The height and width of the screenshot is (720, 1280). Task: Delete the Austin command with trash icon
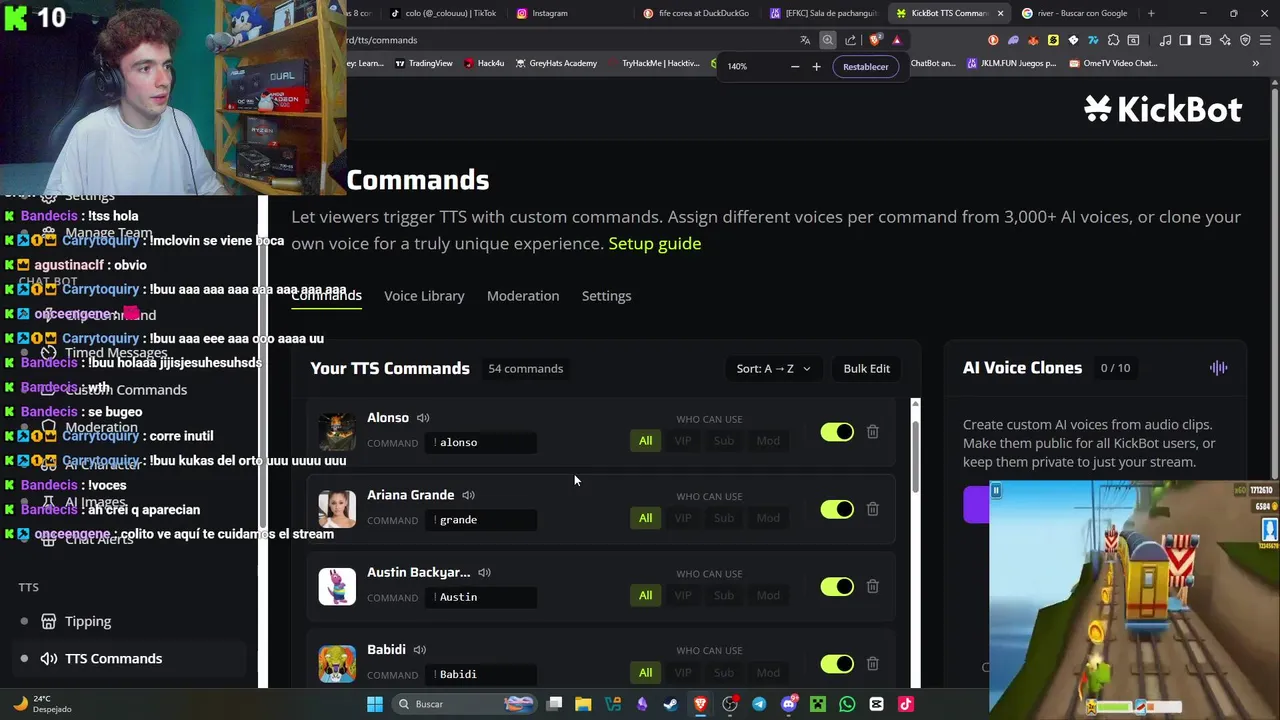click(x=873, y=586)
